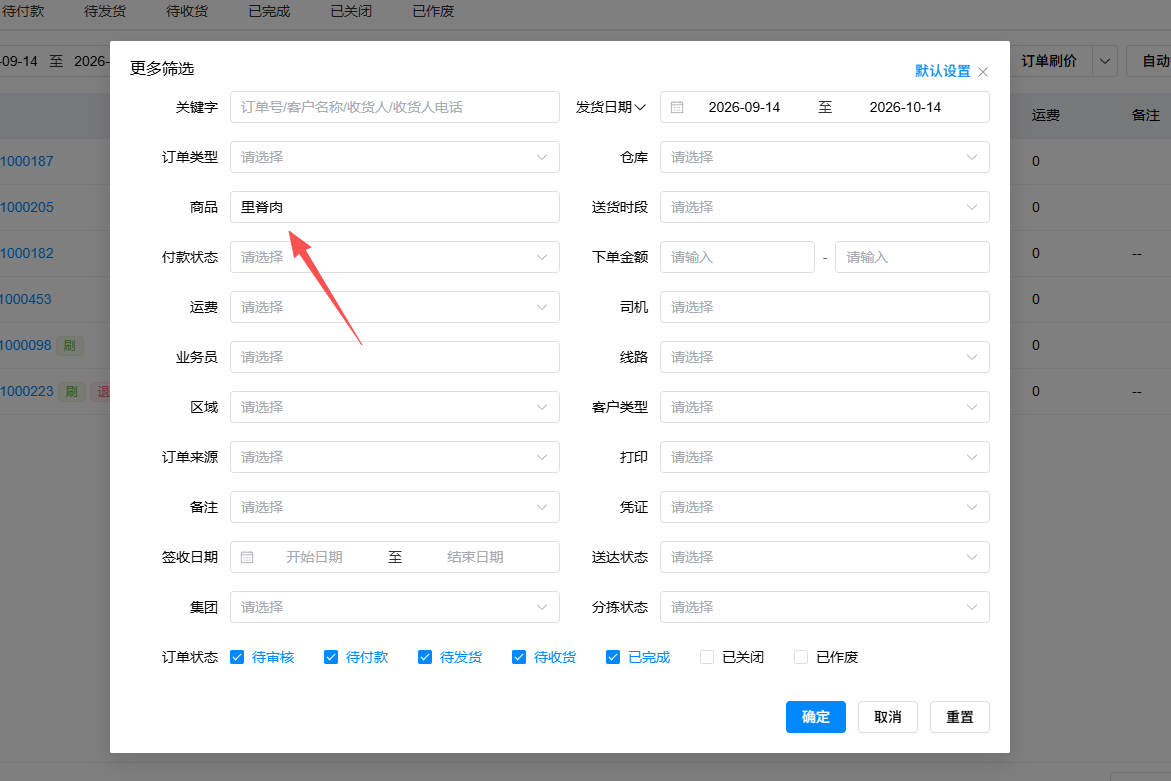The height and width of the screenshot is (781, 1171).
Task: Expand the 付款状态 dropdown
Action: [394, 258]
